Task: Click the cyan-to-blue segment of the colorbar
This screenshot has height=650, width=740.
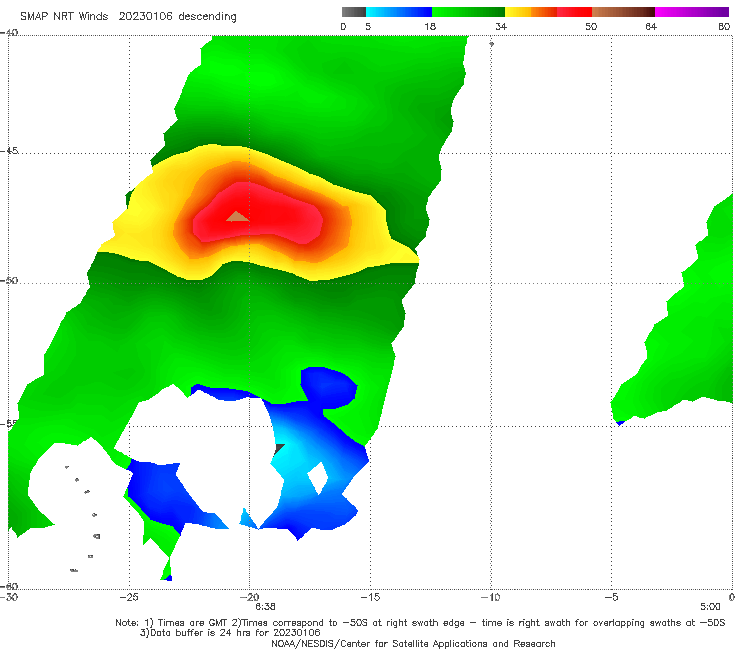Action: (399, 12)
